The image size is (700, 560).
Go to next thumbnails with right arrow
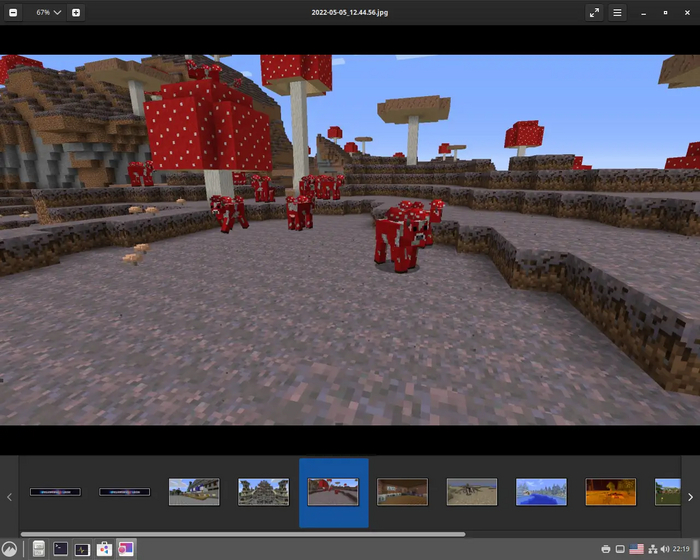pyautogui.click(x=690, y=497)
